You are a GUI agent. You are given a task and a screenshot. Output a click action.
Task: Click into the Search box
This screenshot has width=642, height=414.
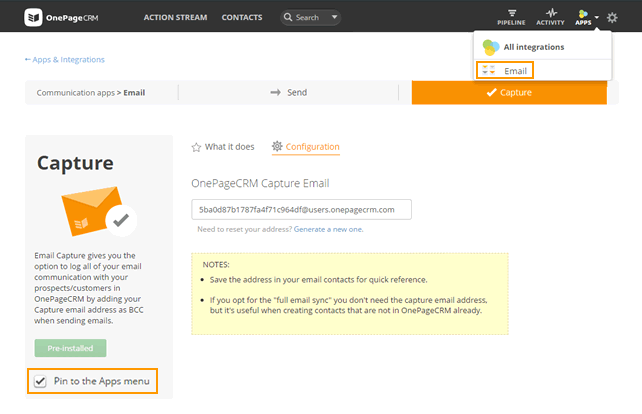(x=310, y=18)
